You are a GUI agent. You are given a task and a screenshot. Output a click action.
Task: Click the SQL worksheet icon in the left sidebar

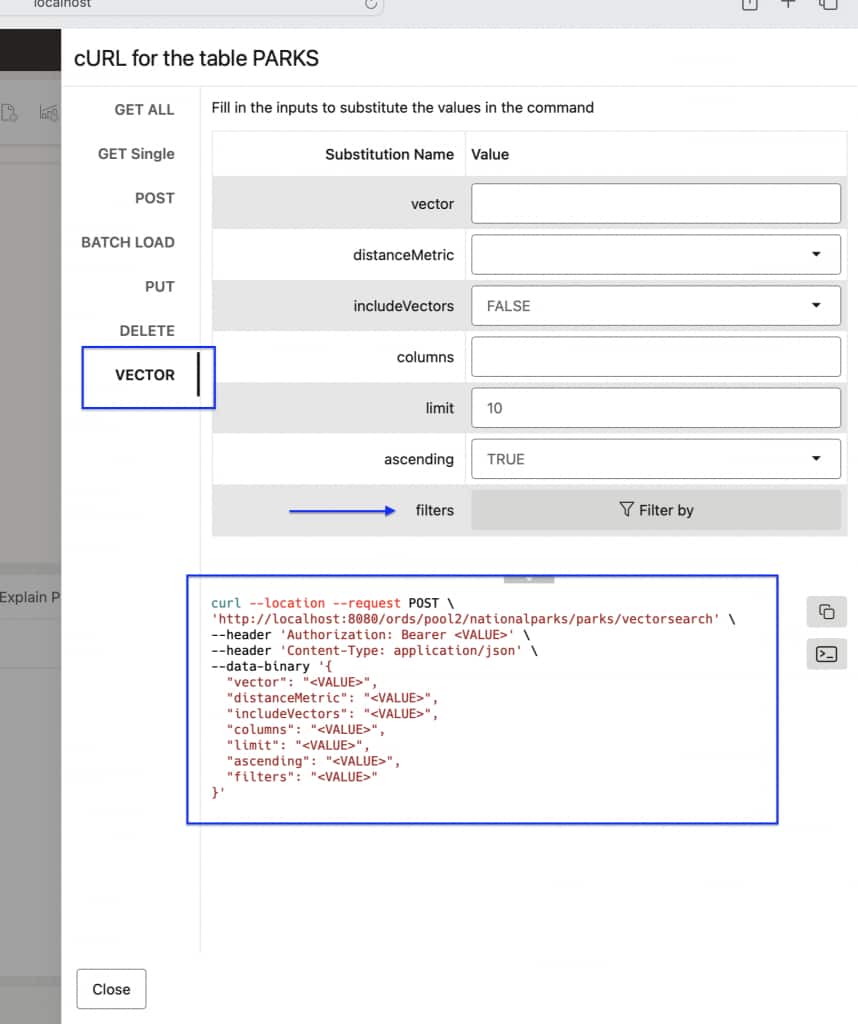[11, 113]
